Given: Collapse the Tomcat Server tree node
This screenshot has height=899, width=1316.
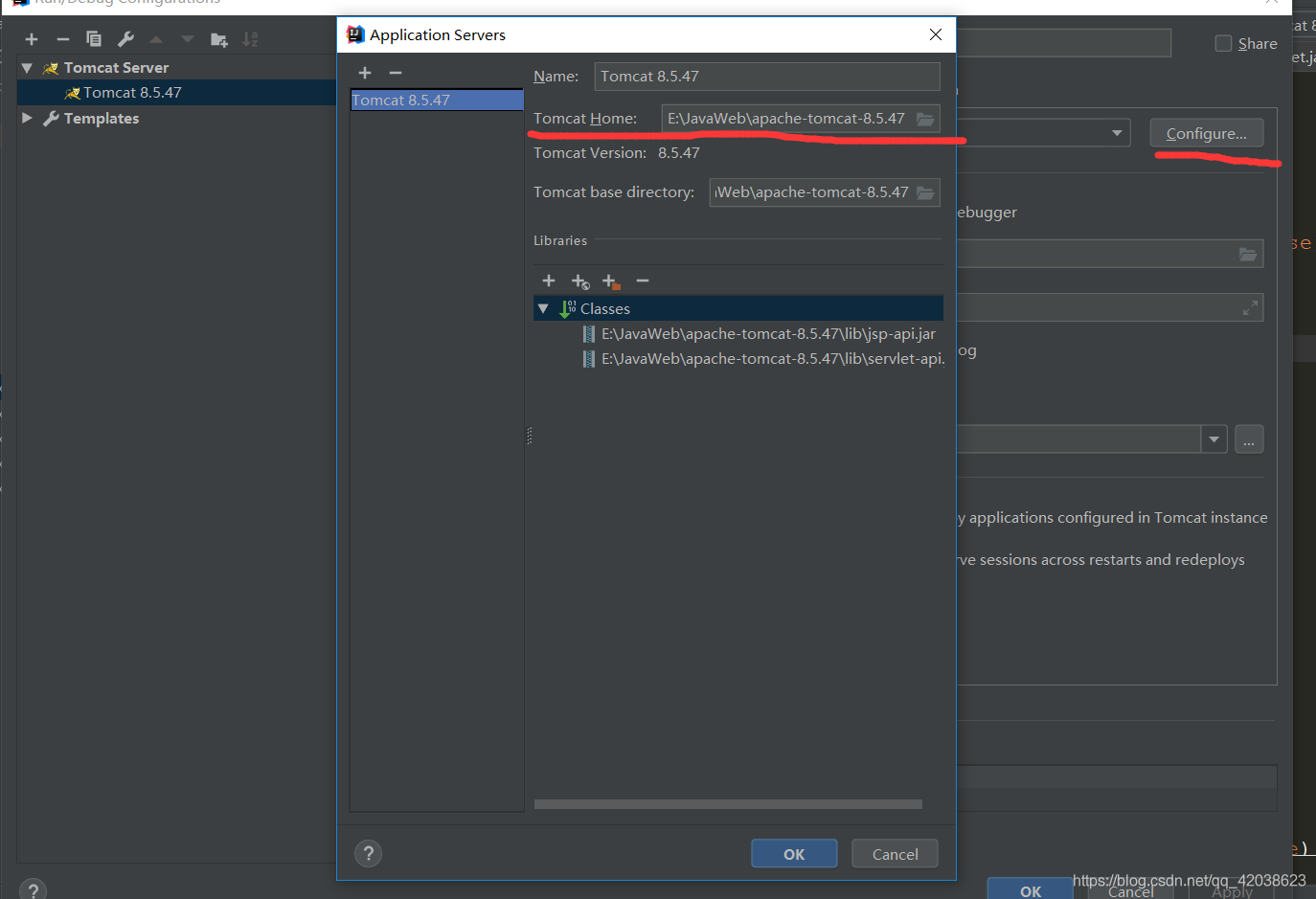Looking at the screenshot, I should (x=27, y=68).
